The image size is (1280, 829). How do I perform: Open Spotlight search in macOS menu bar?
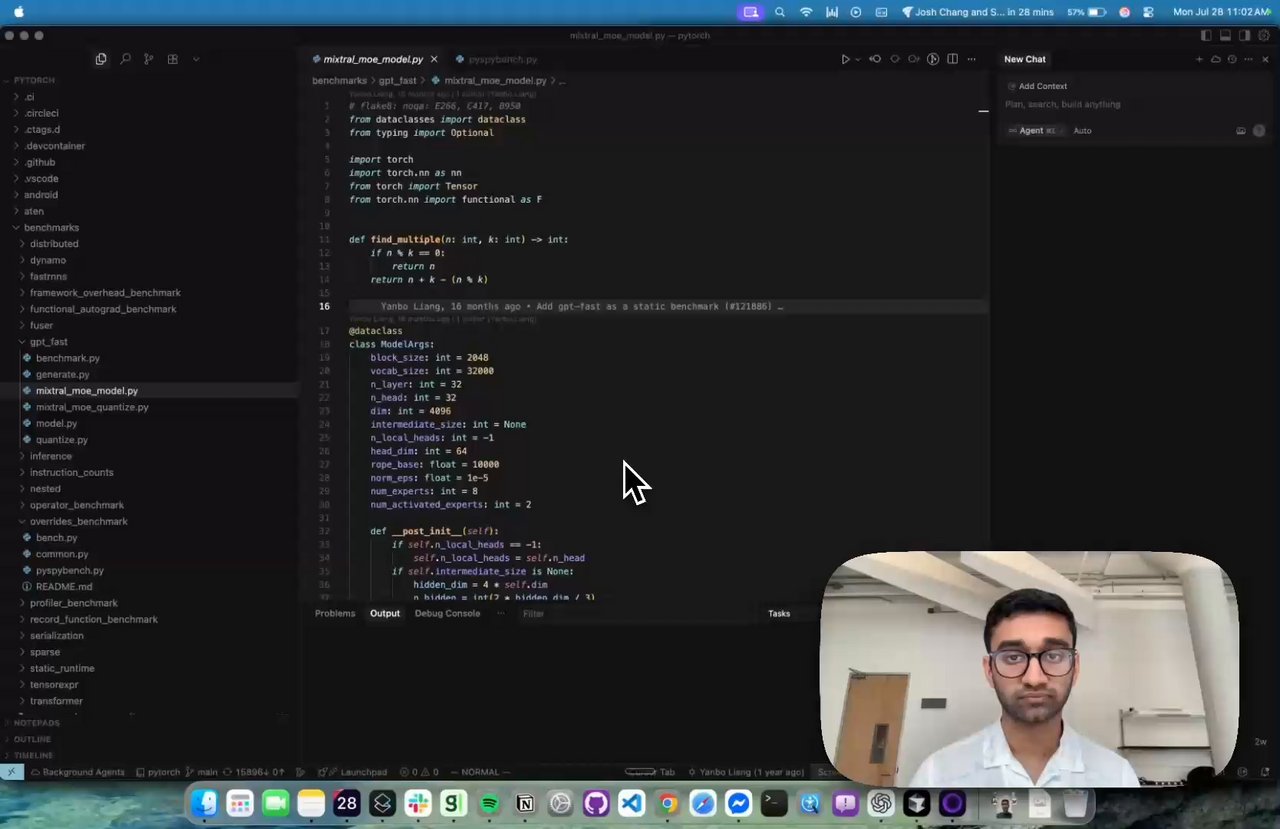pos(780,12)
